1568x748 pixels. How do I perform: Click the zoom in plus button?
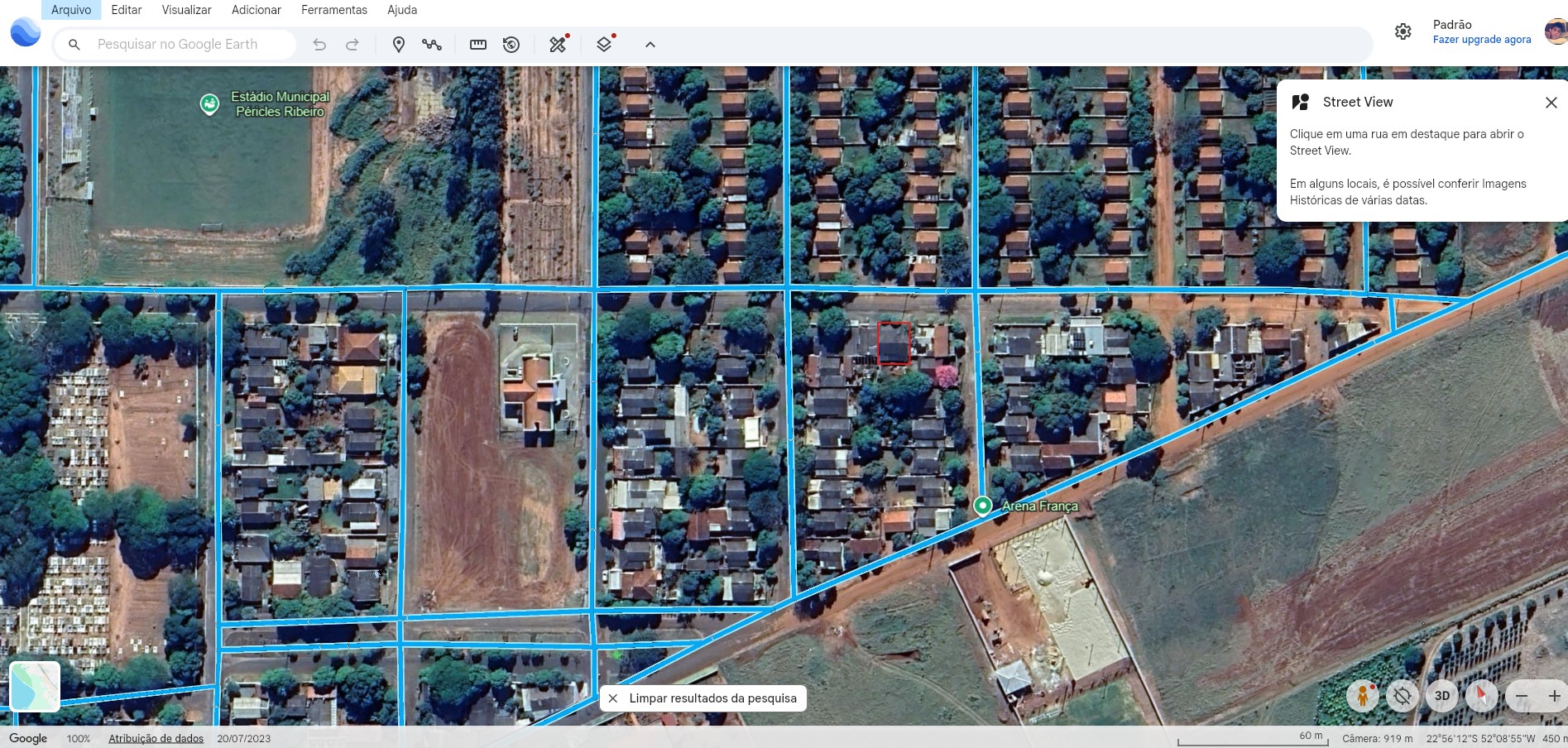(1554, 696)
